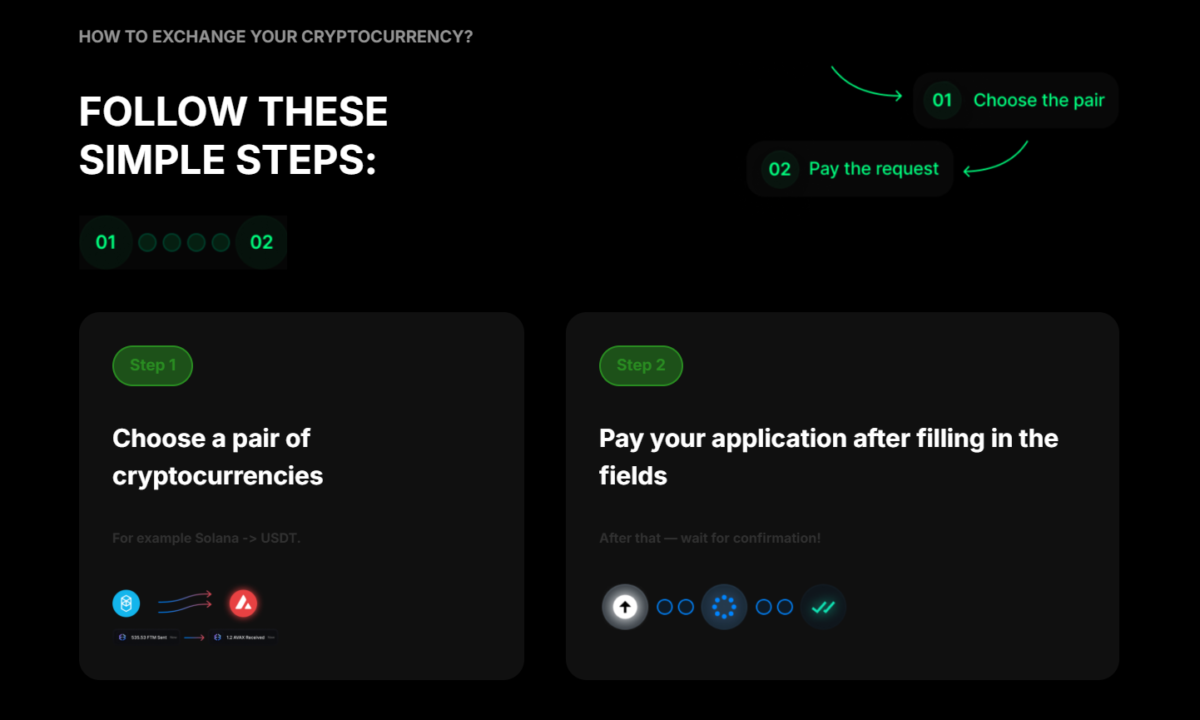The width and height of the screenshot is (1200, 720).
Task: Click the AVAX Received notification chip
Action: pyautogui.click(x=244, y=636)
